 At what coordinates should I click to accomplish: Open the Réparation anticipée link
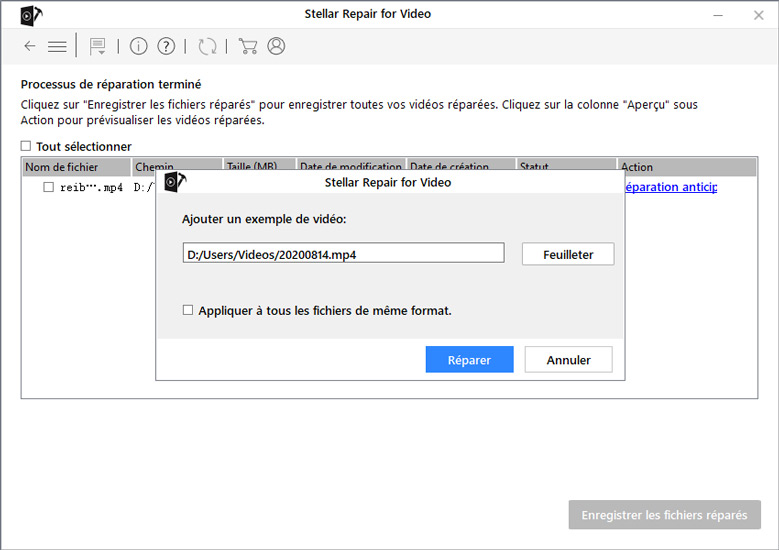671,187
